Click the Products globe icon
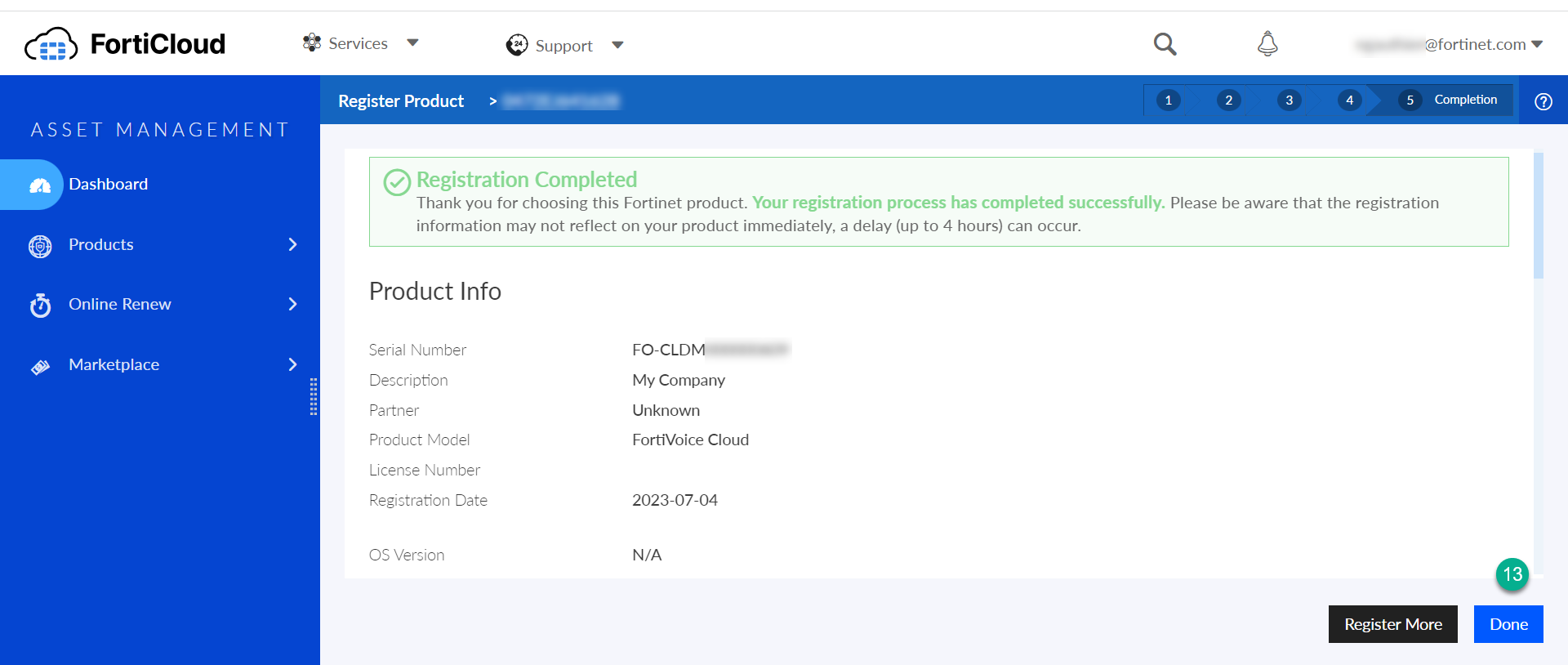Viewport: 1568px width, 665px height. coord(40,246)
